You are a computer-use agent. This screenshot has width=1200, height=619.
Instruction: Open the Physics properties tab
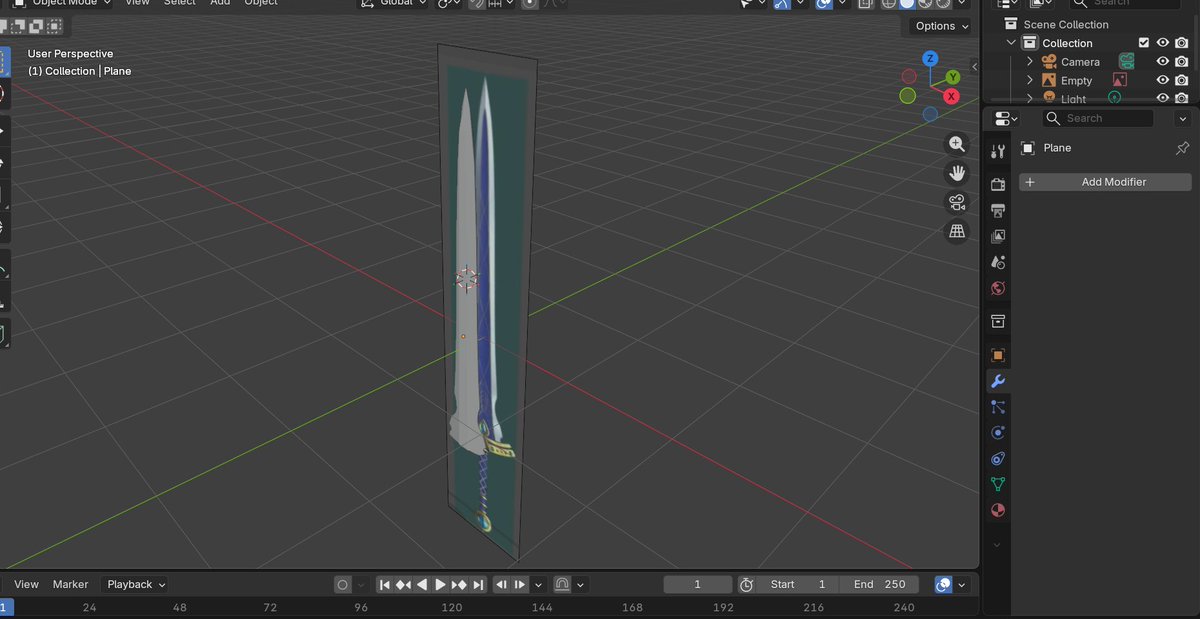pyautogui.click(x=997, y=433)
